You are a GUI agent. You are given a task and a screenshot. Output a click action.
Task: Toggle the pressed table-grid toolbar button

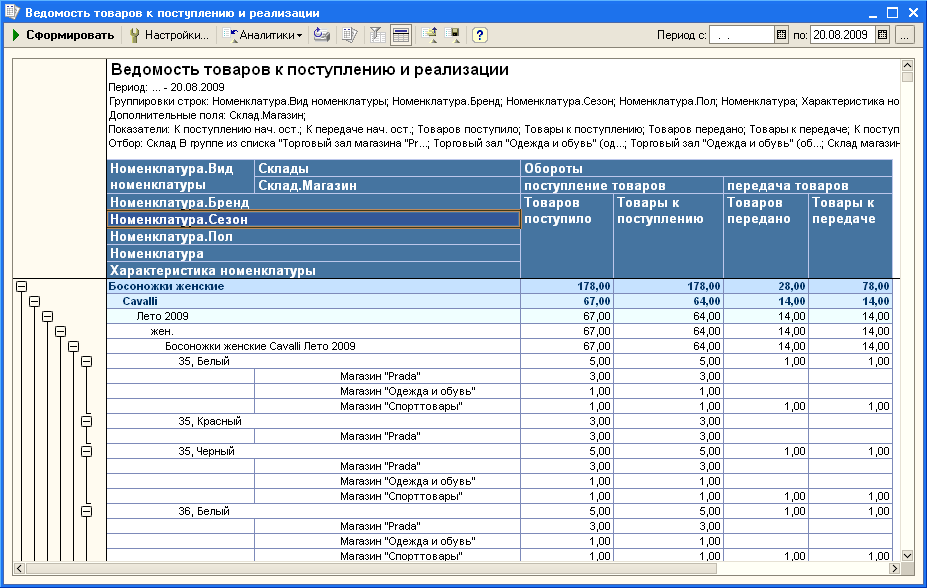coord(401,35)
